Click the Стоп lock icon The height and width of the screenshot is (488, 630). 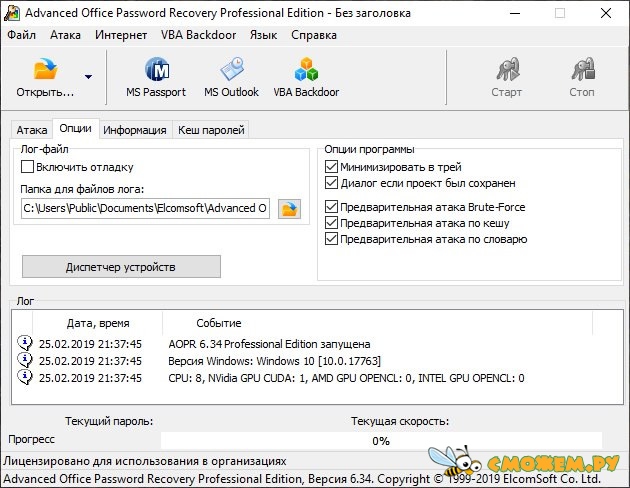coord(583,69)
